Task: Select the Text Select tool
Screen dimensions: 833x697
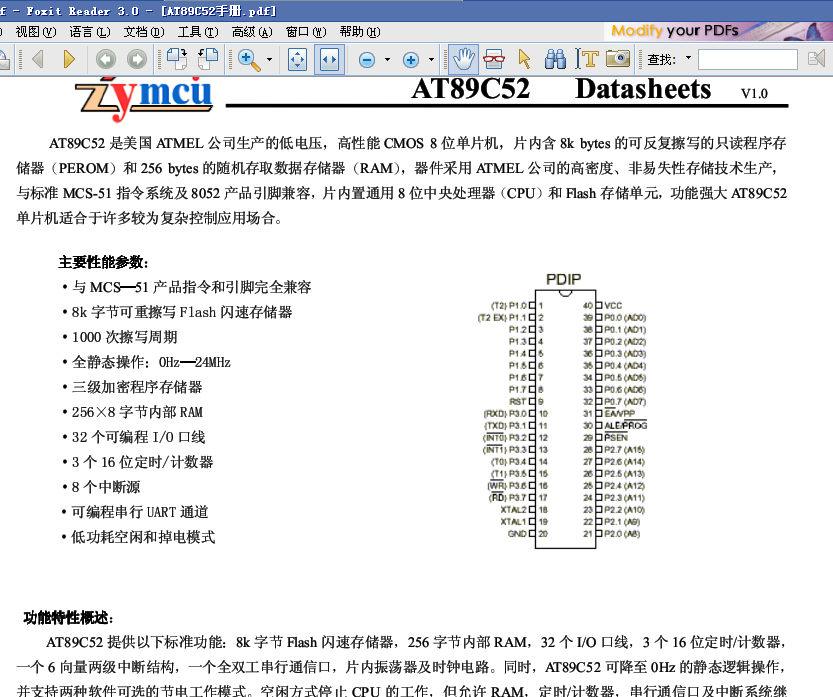Action: (x=586, y=60)
